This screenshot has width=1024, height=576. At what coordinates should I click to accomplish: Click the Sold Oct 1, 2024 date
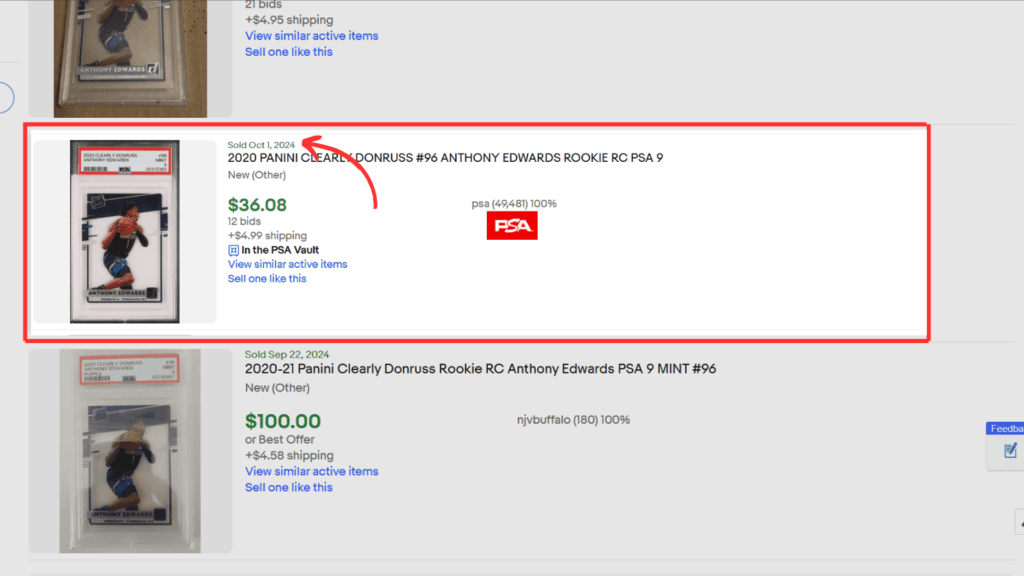point(261,145)
